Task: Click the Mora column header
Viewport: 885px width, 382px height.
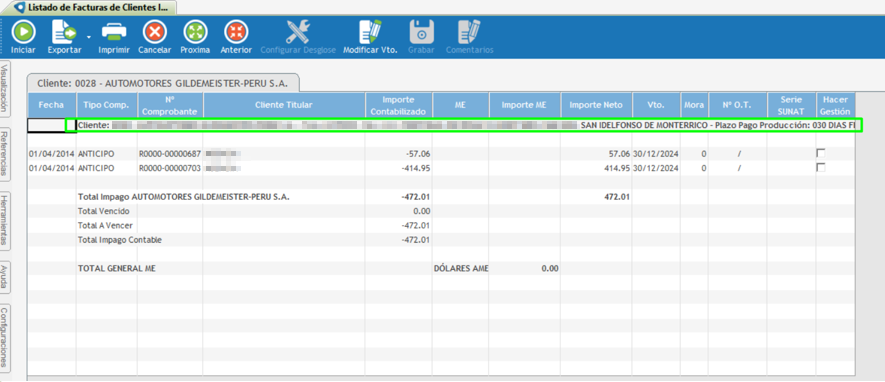Action: (x=694, y=105)
